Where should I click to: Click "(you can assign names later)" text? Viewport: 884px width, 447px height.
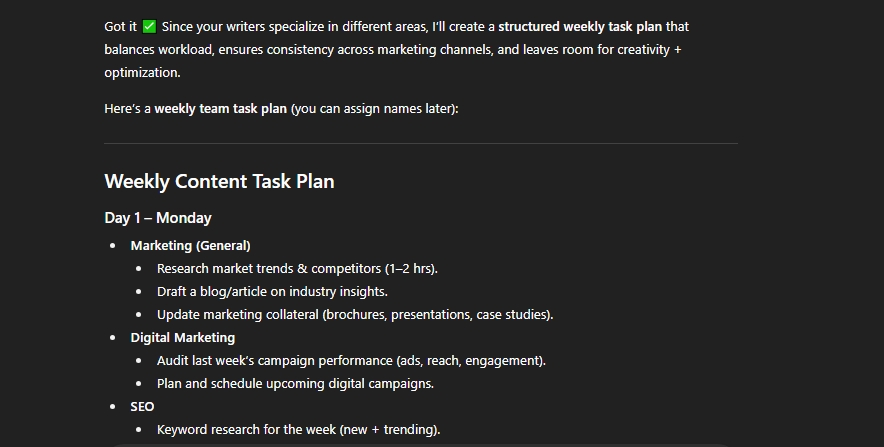coord(374,108)
